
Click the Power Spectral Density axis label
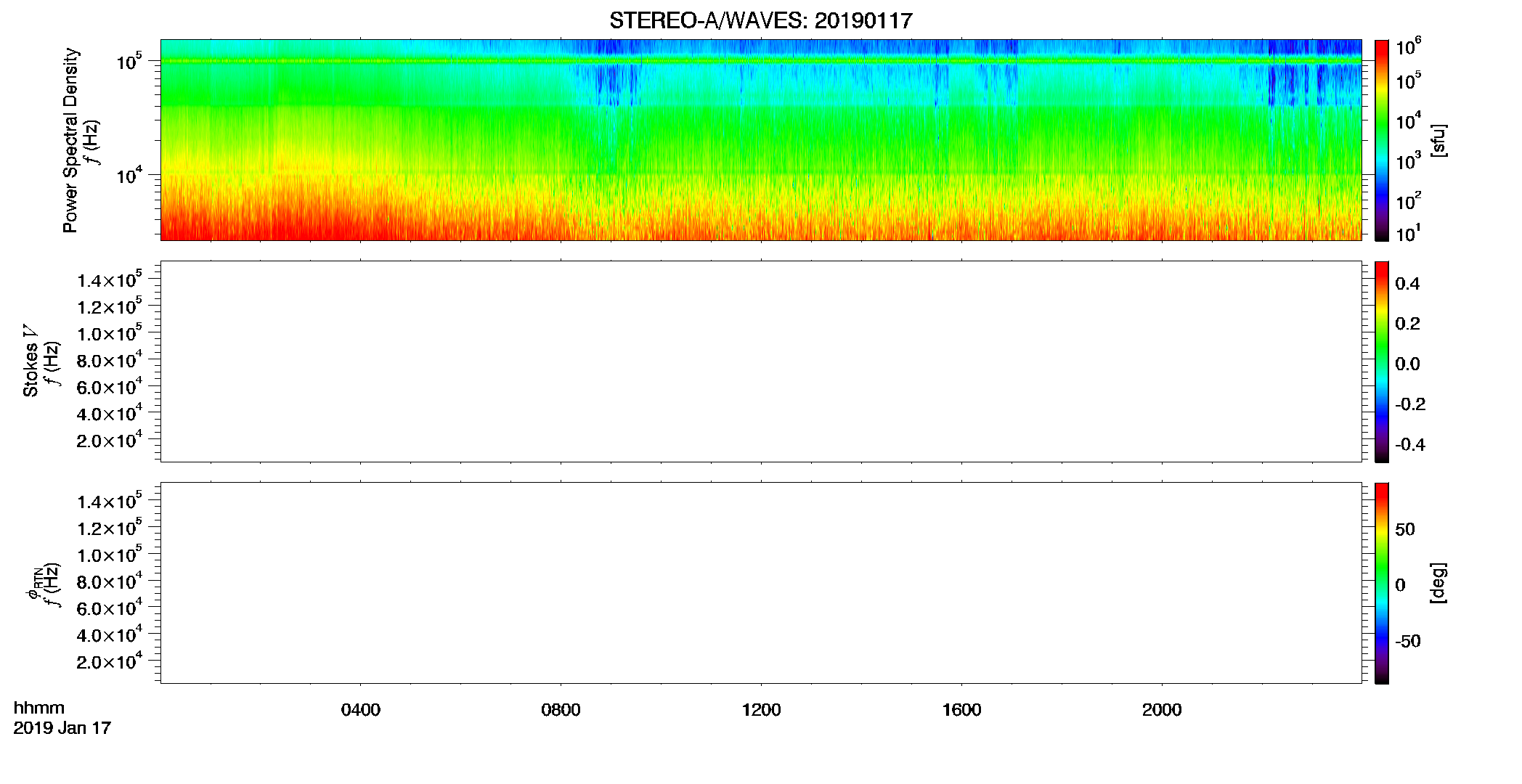(x=70, y=140)
